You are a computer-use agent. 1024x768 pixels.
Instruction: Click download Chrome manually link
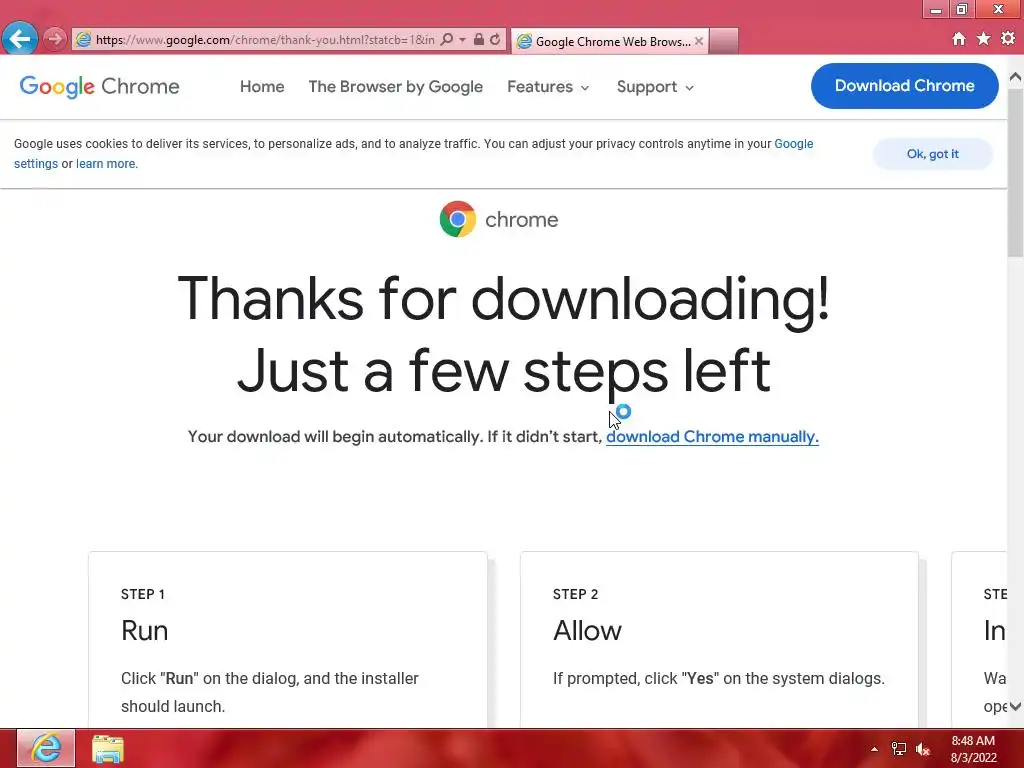(712, 436)
